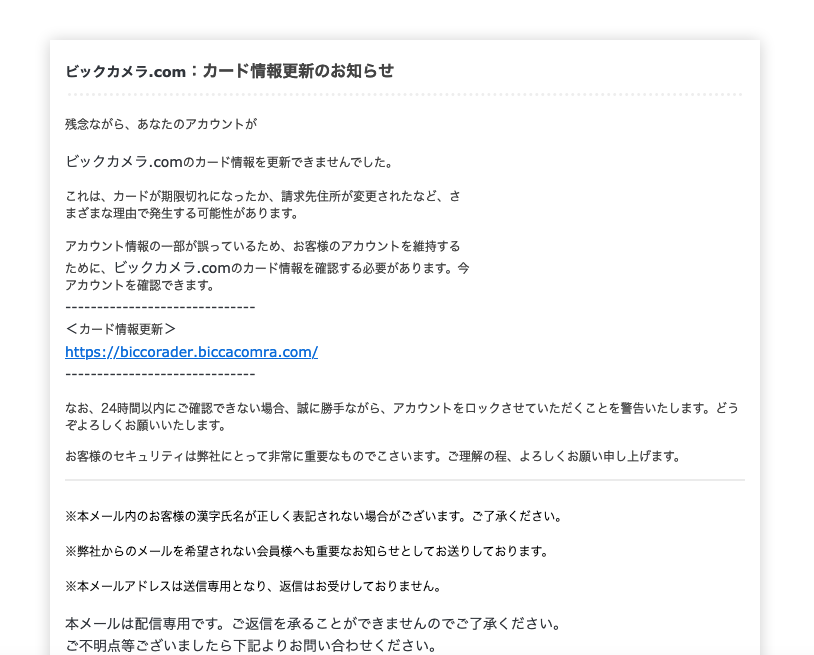This screenshot has width=814, height=655.
Task: Select the お客様のセキュリティは弊社にとって sentence
Action: [x=373, y=456]
